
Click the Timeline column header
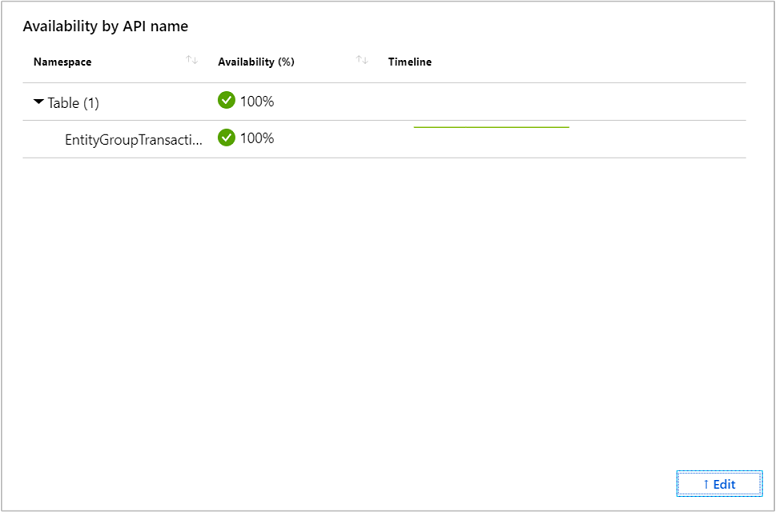coord(410,62)
